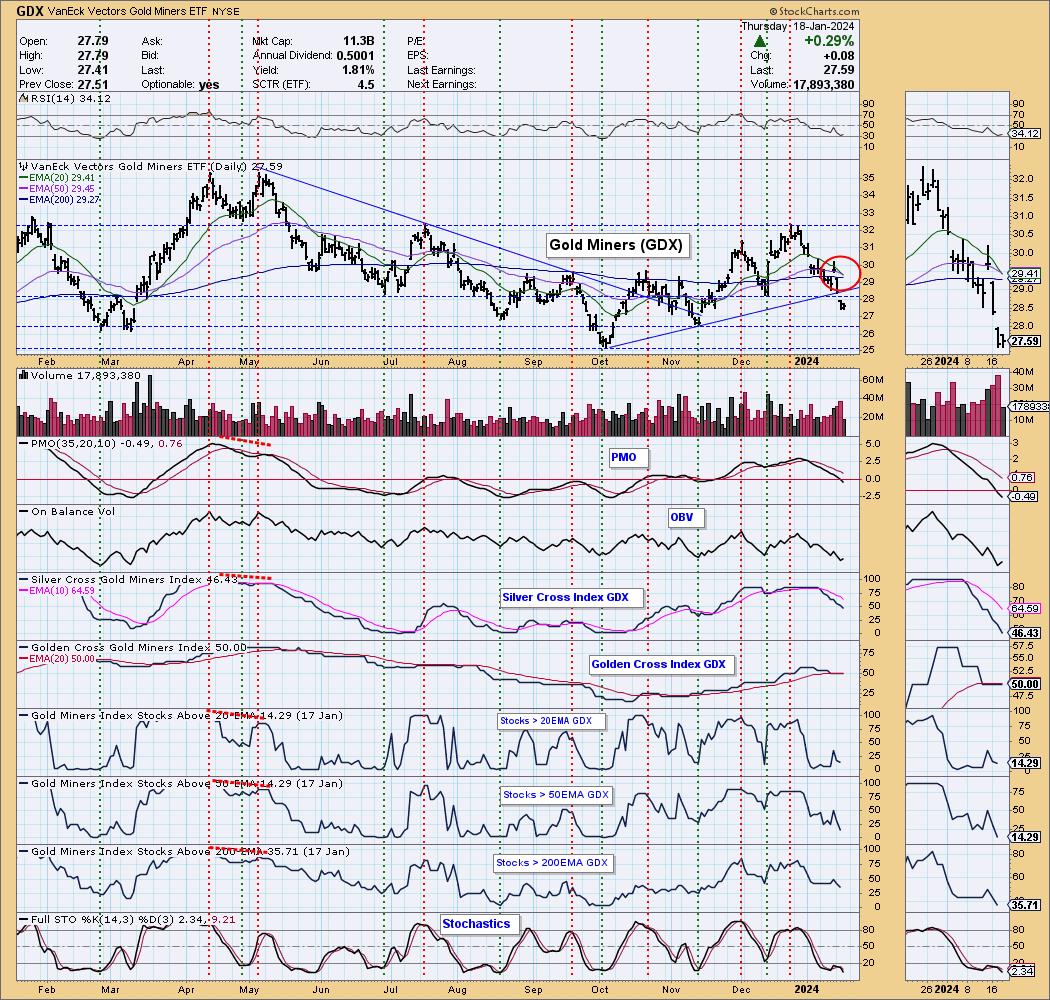Click the Optionable yes field
This screenshot has height=1000, width=1050.
[x=180, y=84]
